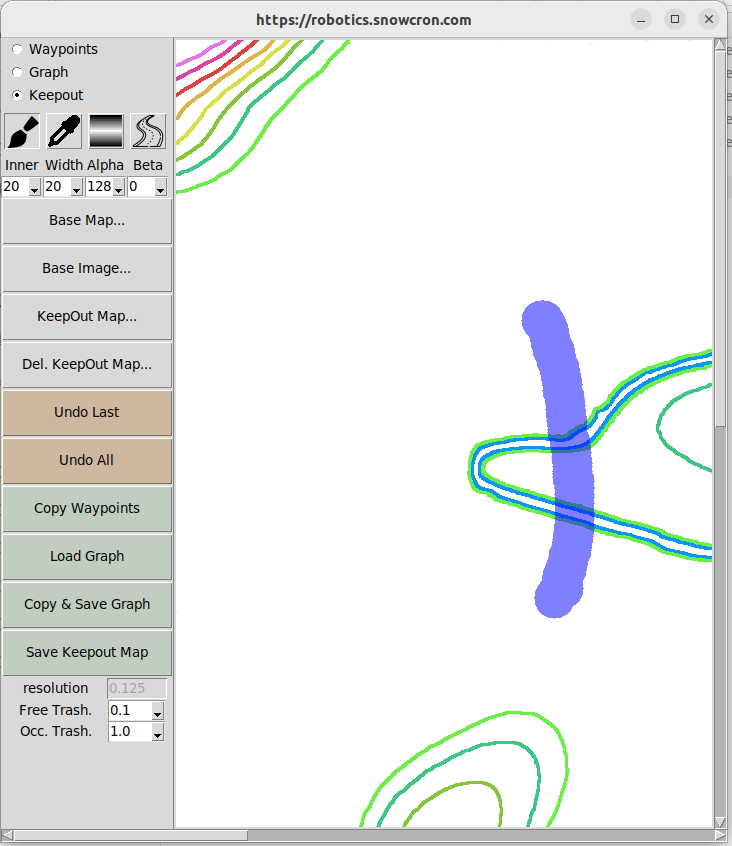732x846 pixels.
Task: Click the Base Map... button
Action: (x=87, y=221)
